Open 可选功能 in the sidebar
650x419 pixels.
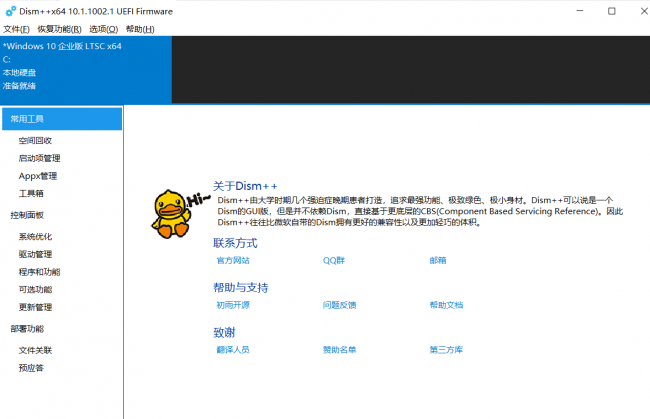35,289
